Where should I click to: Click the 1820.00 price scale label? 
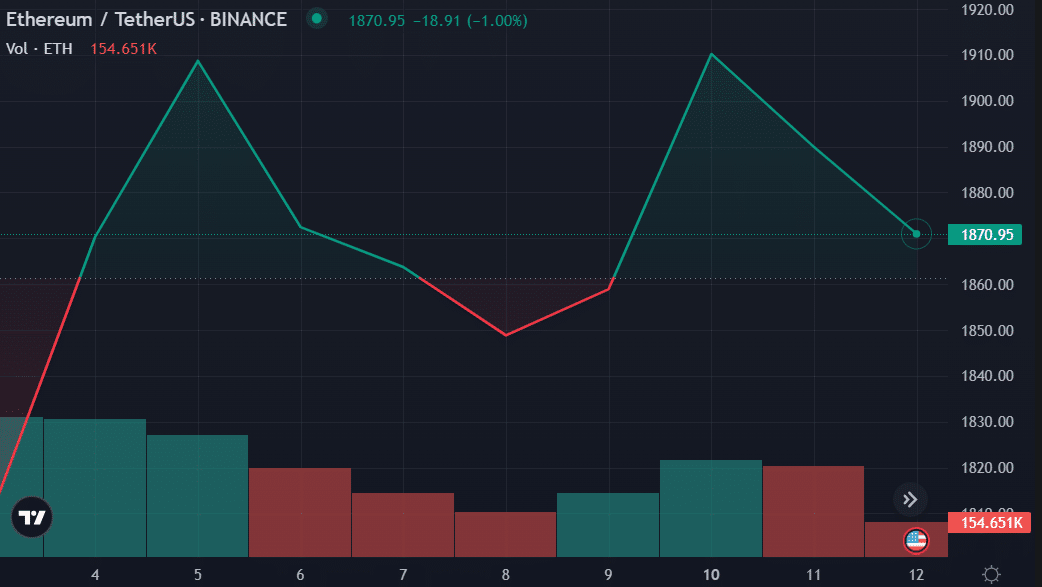988,468
